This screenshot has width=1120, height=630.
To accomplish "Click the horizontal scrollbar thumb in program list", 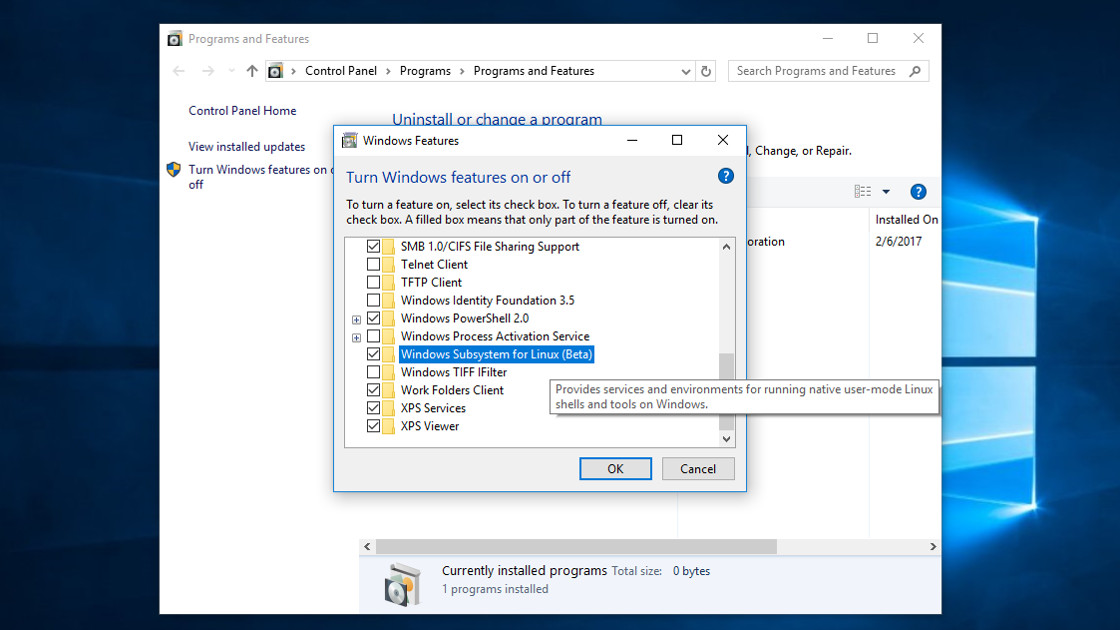I will 576,546.
